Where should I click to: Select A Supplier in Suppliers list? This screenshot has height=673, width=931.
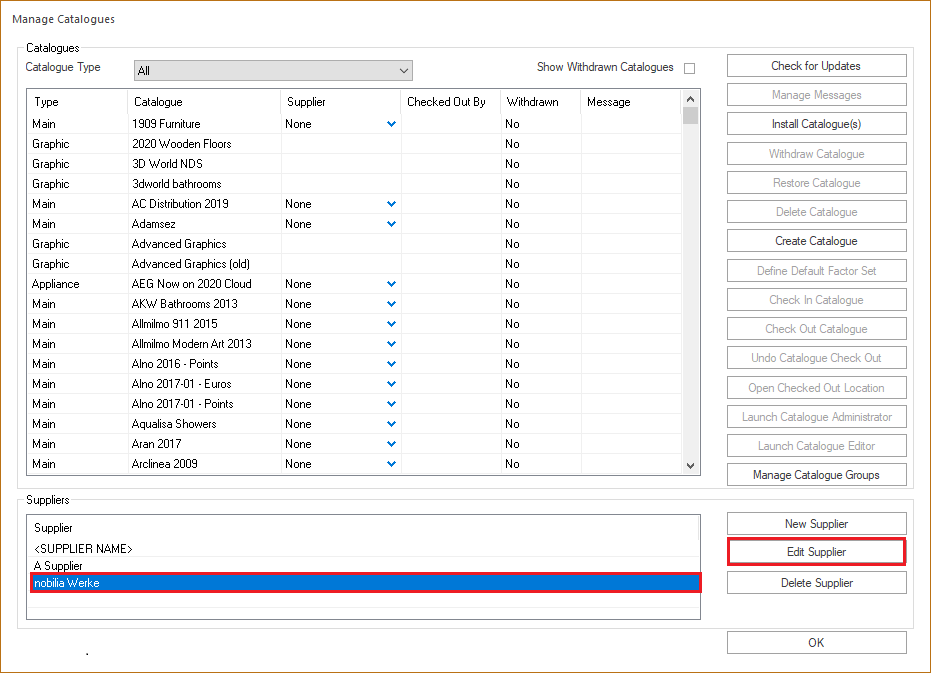(58, 565)
